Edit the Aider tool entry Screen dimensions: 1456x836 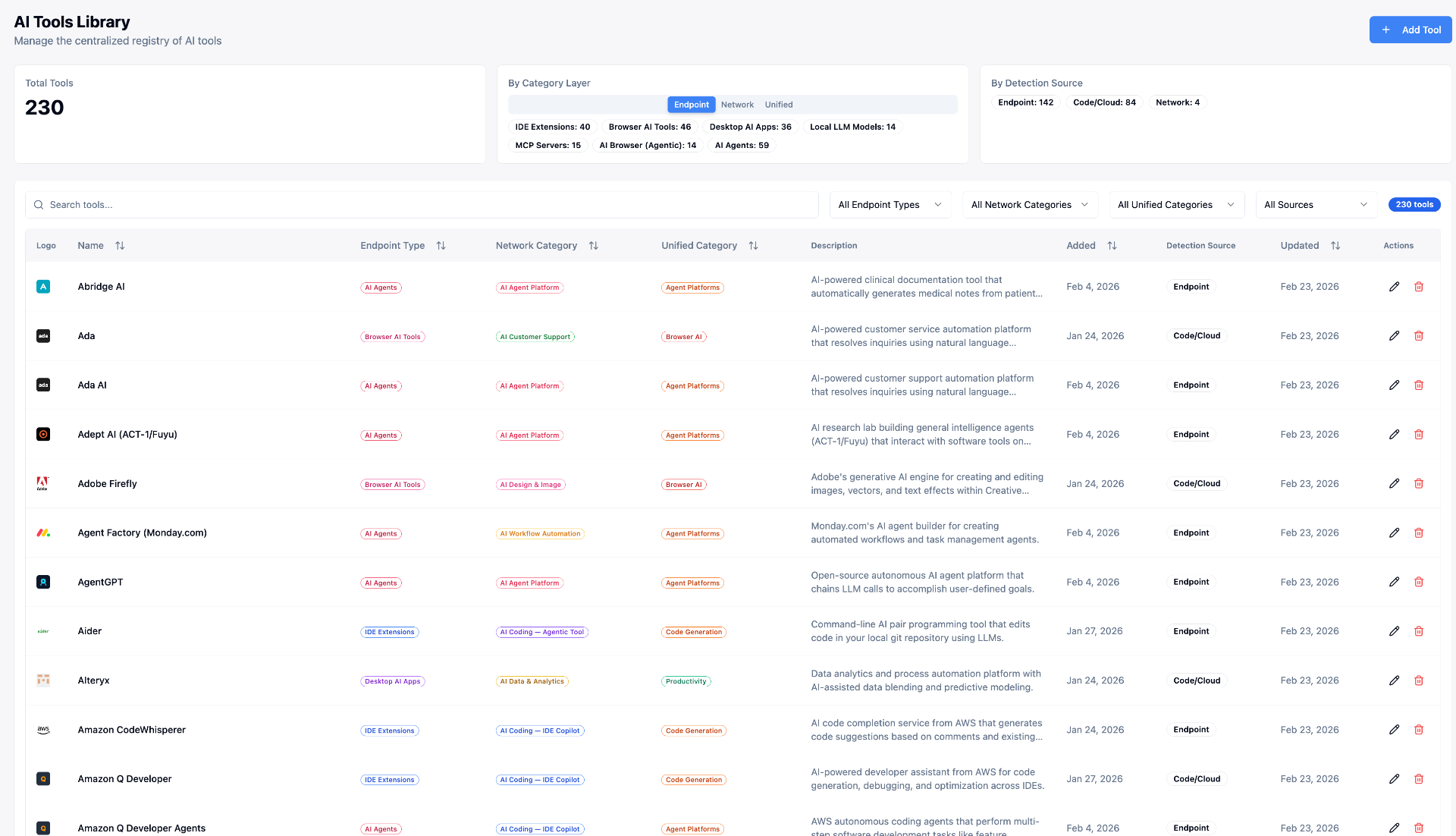click(x=1394, y=631)
